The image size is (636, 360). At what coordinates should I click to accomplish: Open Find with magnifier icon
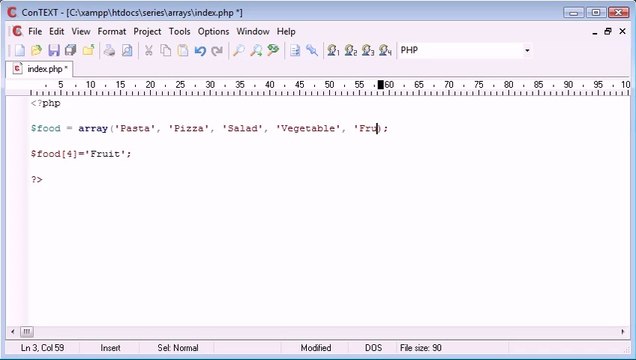click(238, 50)
